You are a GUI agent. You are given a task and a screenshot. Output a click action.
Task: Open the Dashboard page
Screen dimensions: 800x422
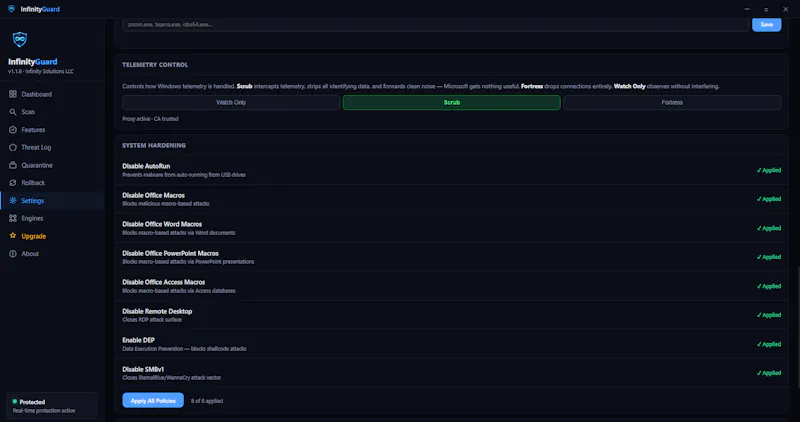click(52, 94)
